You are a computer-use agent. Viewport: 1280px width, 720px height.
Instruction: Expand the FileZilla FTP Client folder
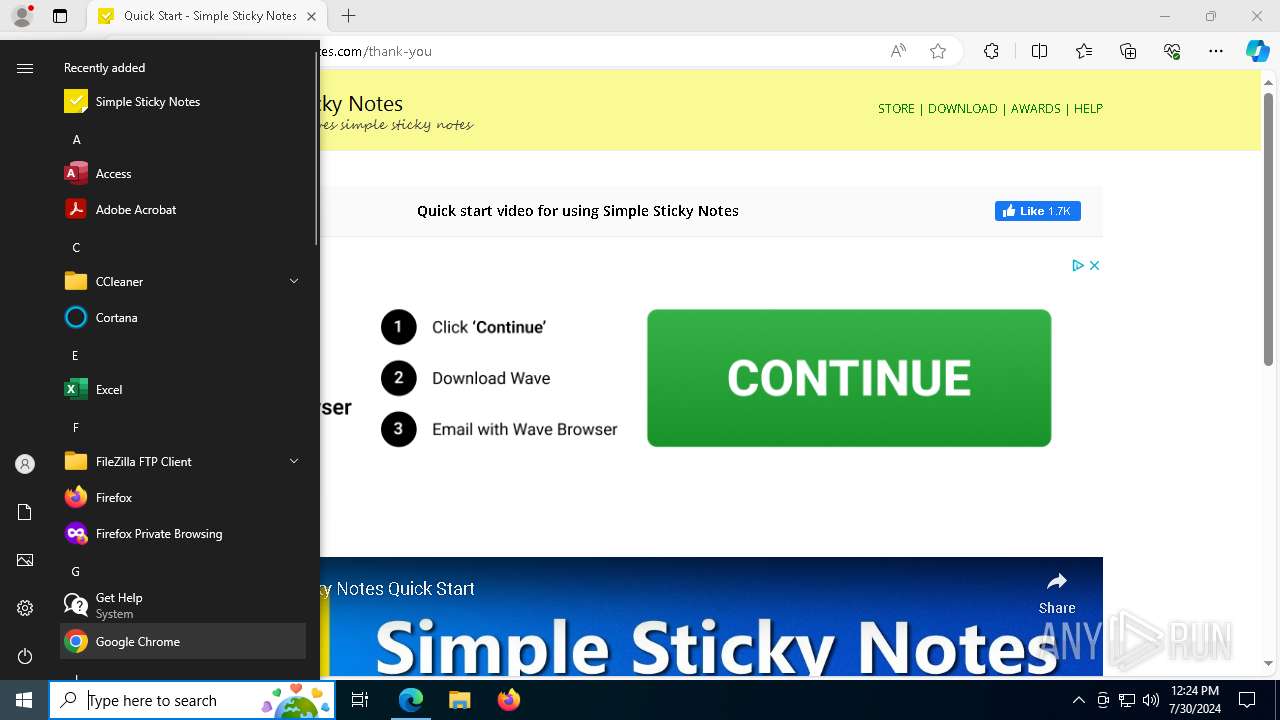point(183,461)
